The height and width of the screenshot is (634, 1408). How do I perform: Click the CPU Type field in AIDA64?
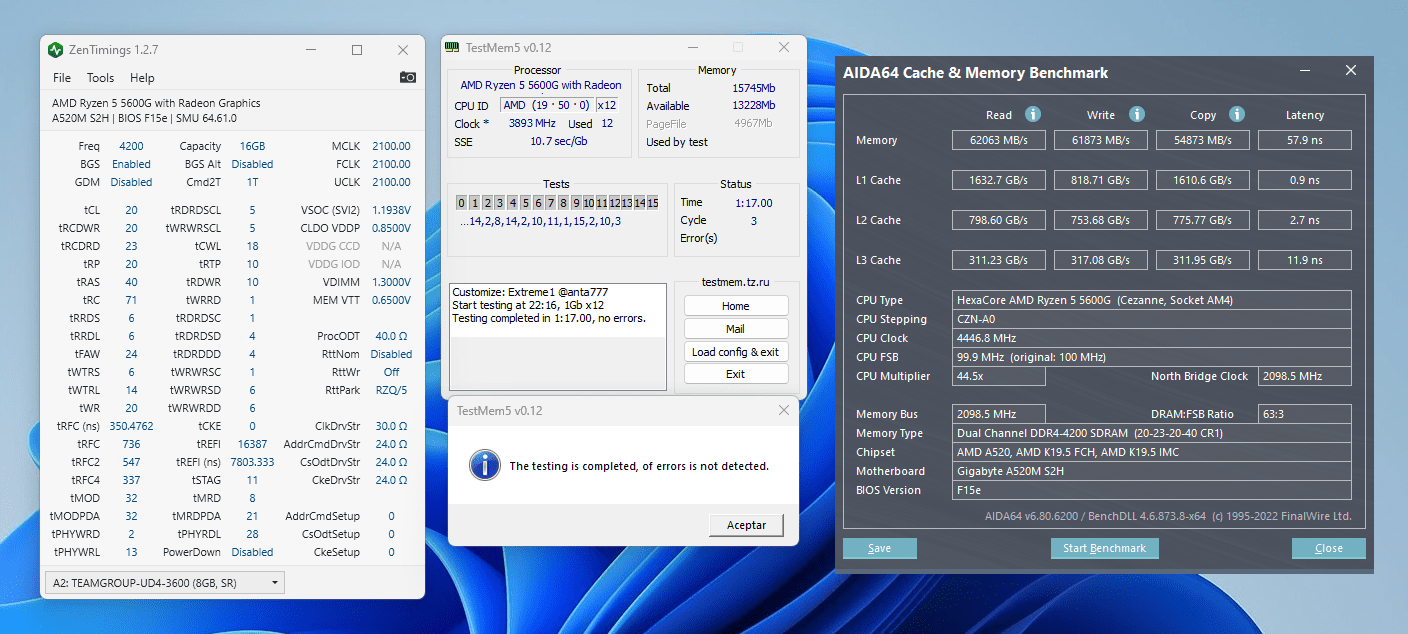click(1152, 300)
